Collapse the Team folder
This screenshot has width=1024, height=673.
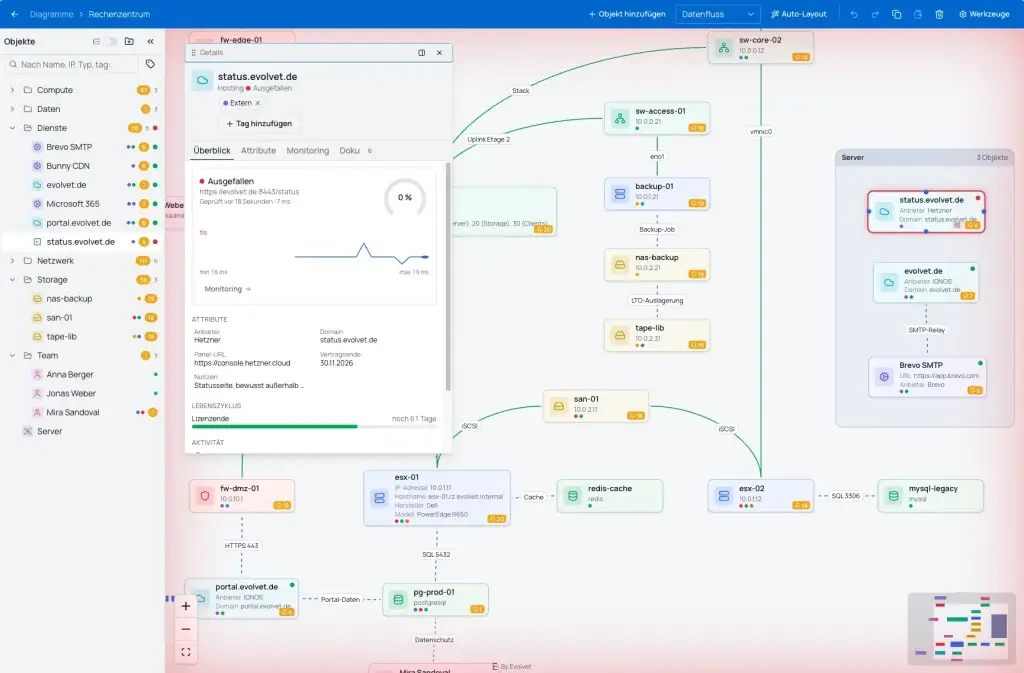(12, 355)
